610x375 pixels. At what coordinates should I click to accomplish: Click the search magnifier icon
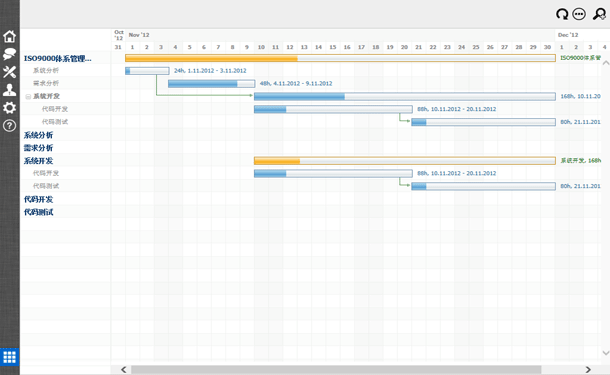(x=599, y=14)
